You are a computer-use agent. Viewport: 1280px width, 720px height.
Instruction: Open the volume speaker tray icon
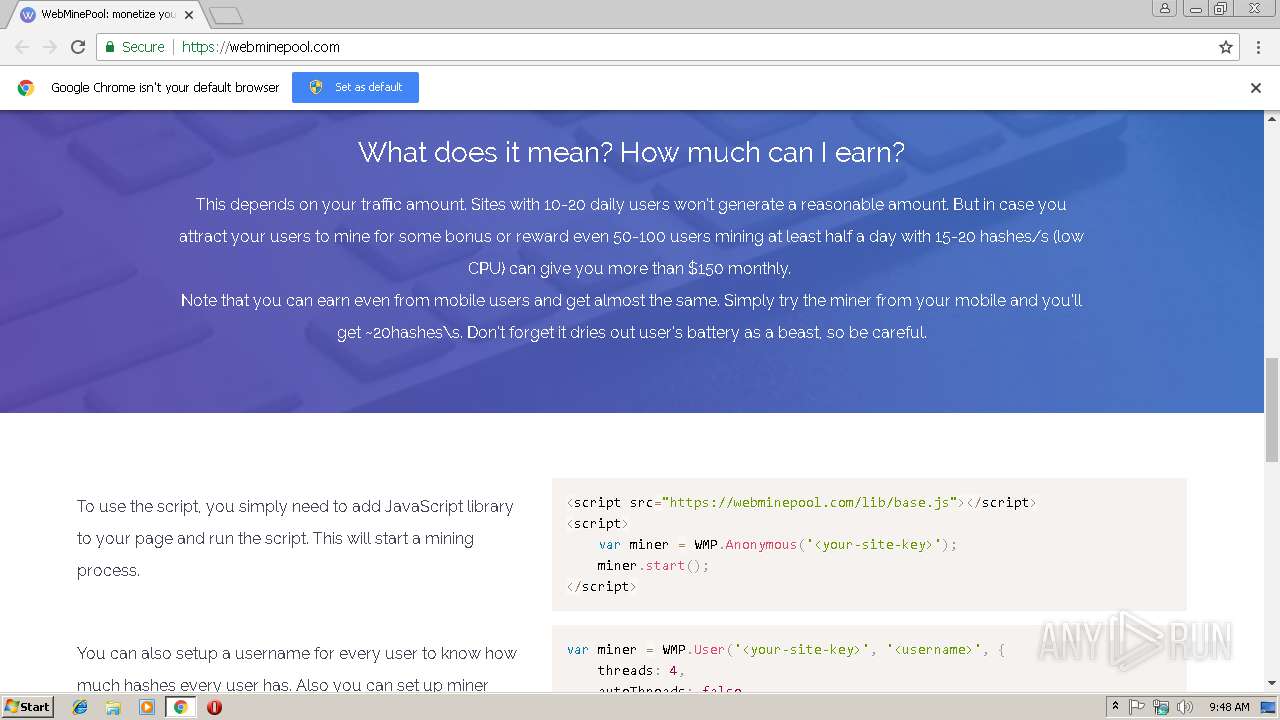point(1185,707)
